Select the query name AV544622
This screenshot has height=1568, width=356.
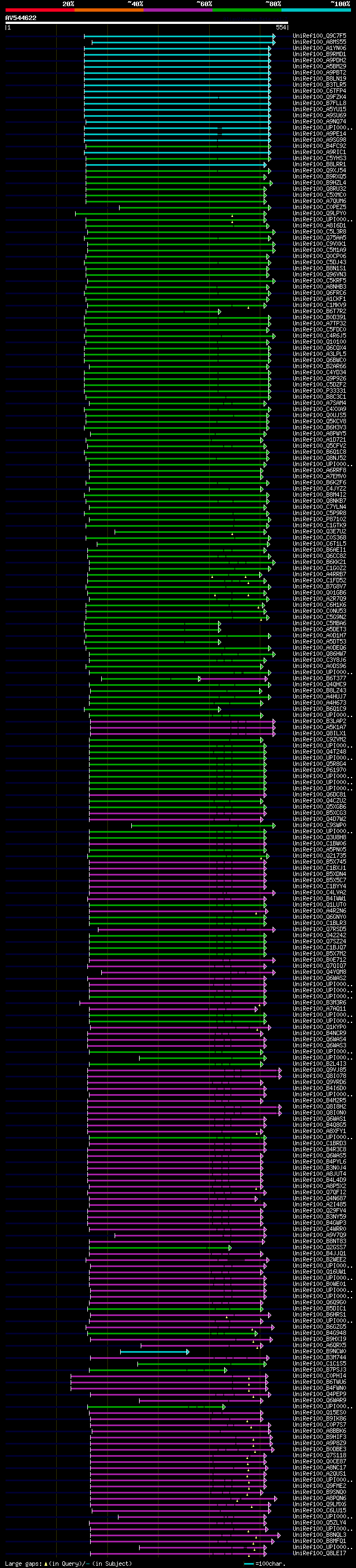tap(21, 18)
